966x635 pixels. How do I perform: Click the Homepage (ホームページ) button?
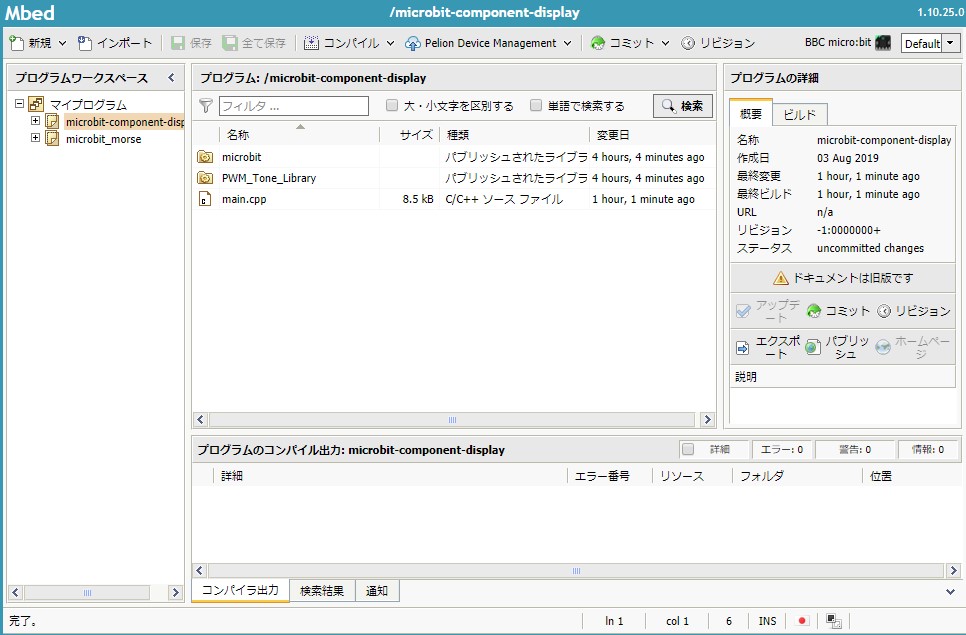[x=913, y=347]
